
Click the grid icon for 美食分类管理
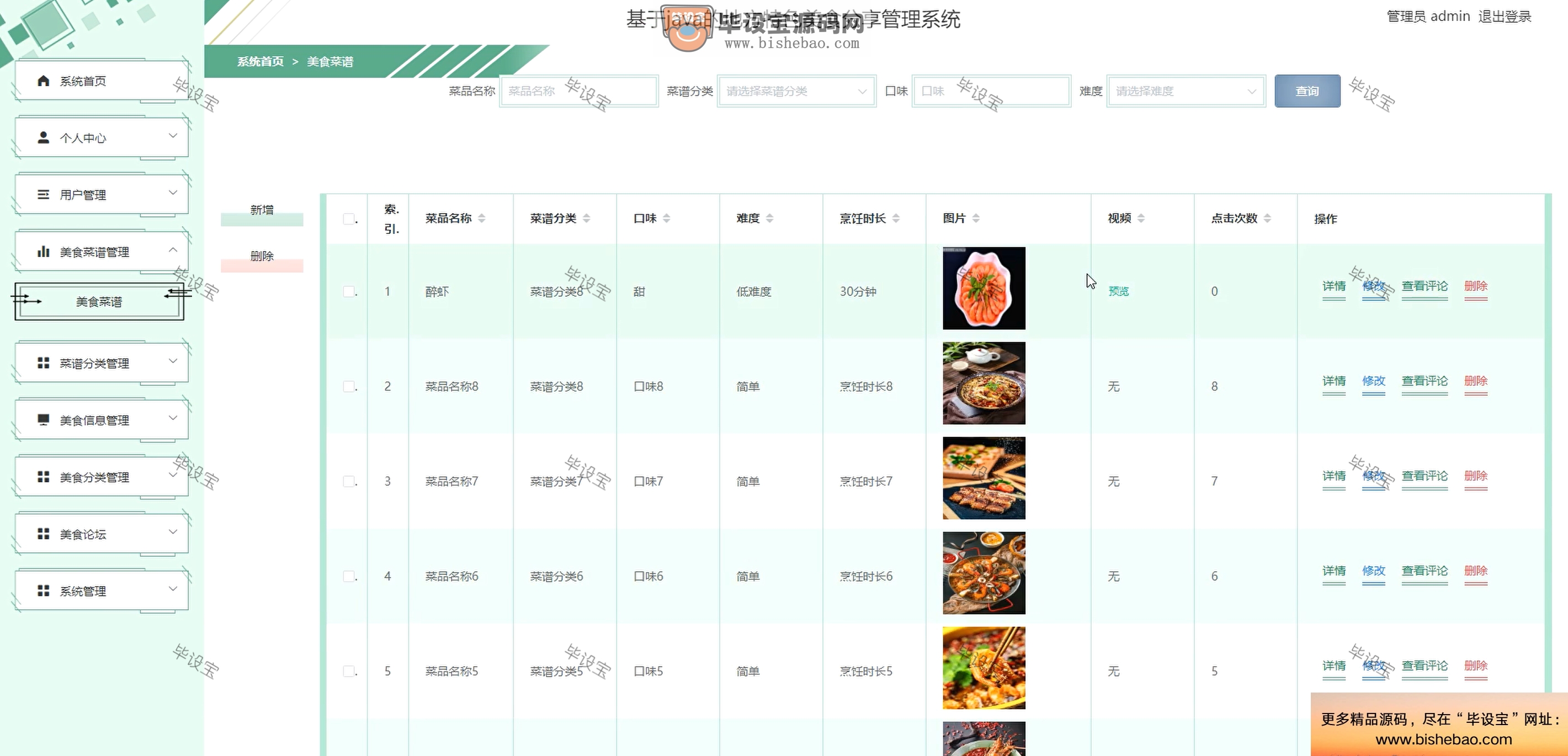click(x=43, y=477)
